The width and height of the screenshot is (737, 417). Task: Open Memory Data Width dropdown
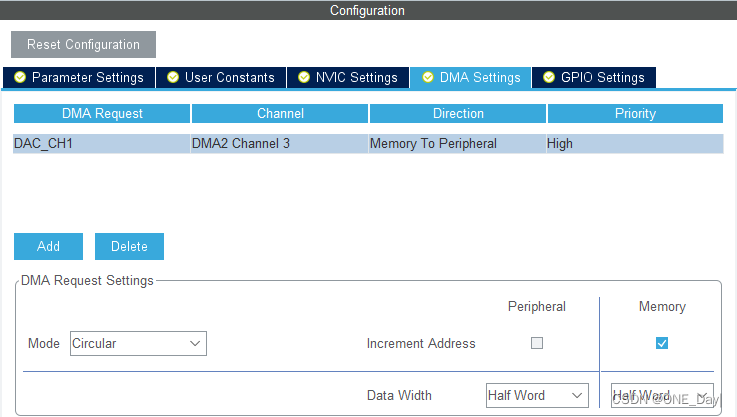click(662, 395)
